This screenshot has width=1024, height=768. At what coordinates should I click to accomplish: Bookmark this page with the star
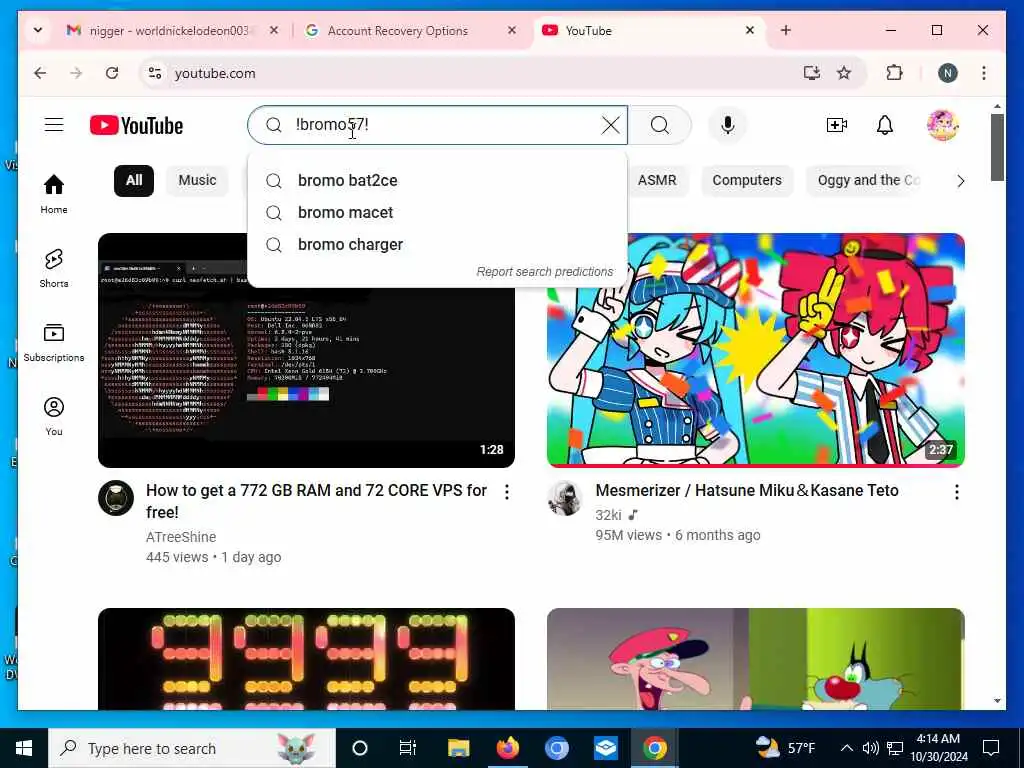844,72
